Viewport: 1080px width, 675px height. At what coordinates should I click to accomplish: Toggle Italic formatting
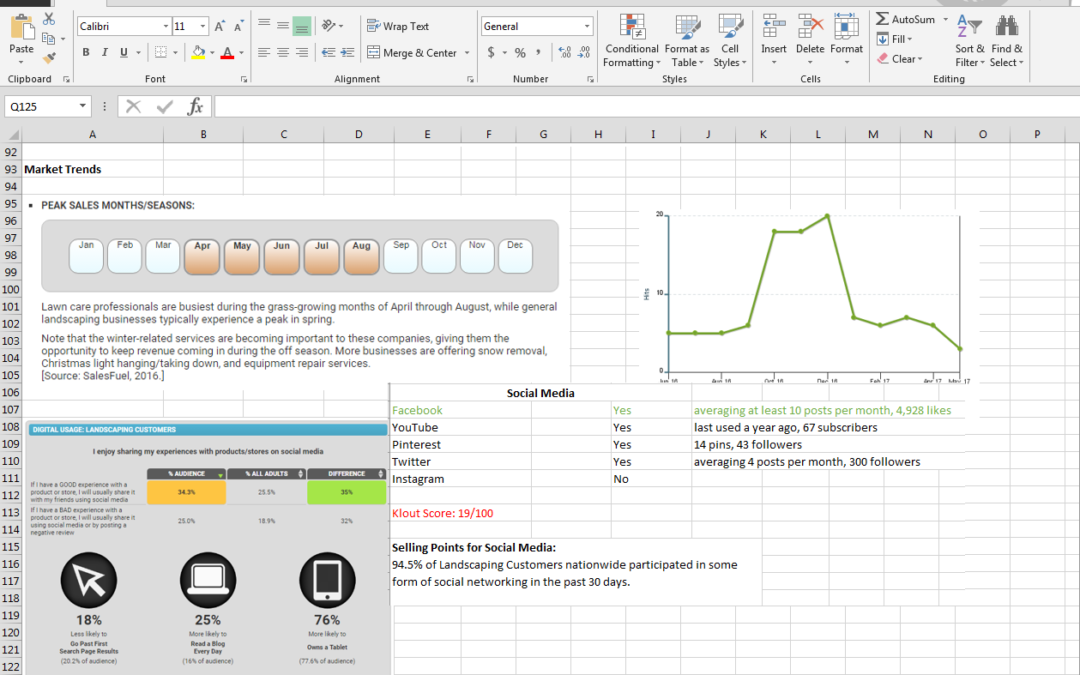(x=105, y=53)
